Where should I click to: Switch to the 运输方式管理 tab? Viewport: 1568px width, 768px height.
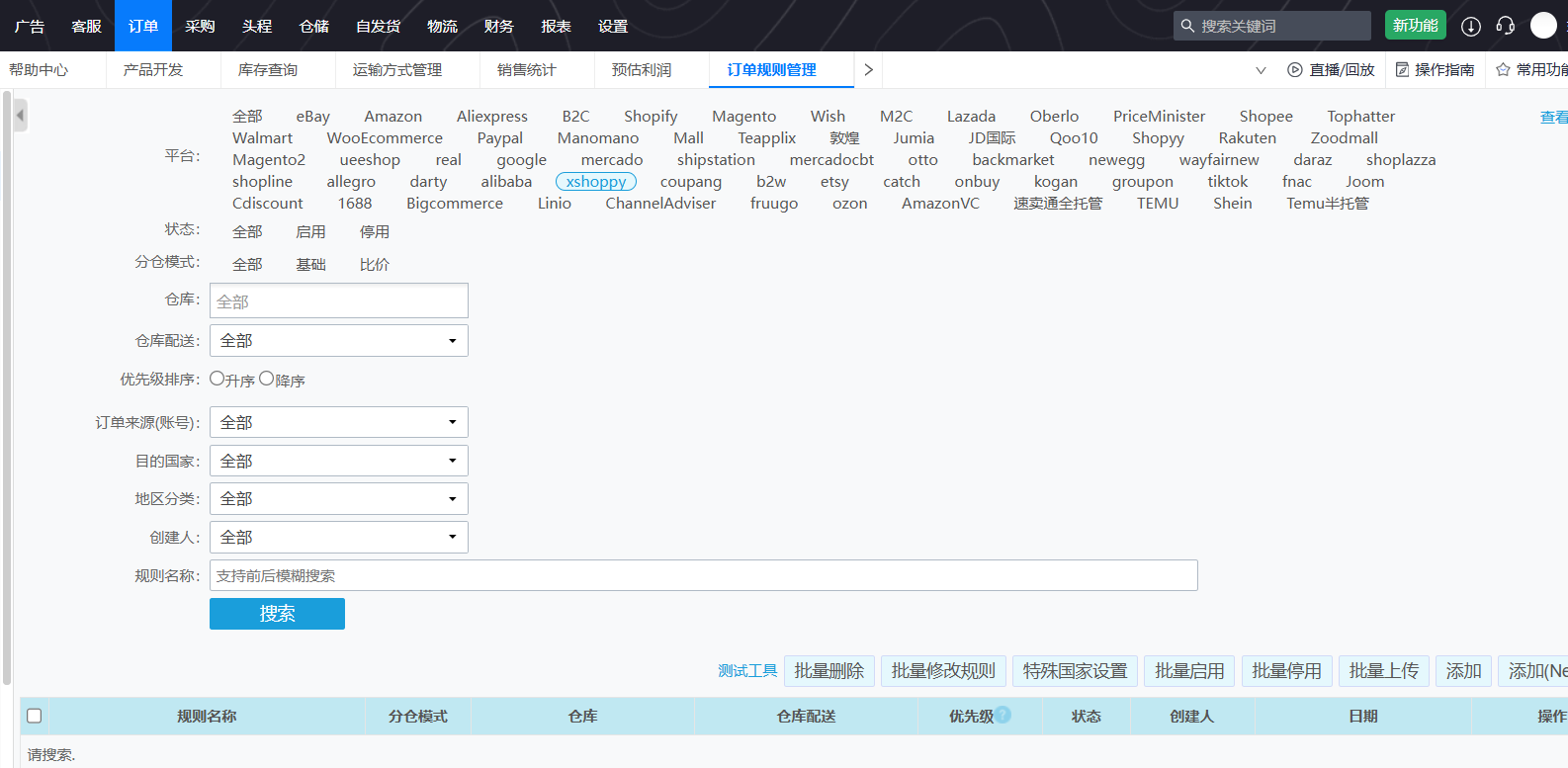point(397,70)
